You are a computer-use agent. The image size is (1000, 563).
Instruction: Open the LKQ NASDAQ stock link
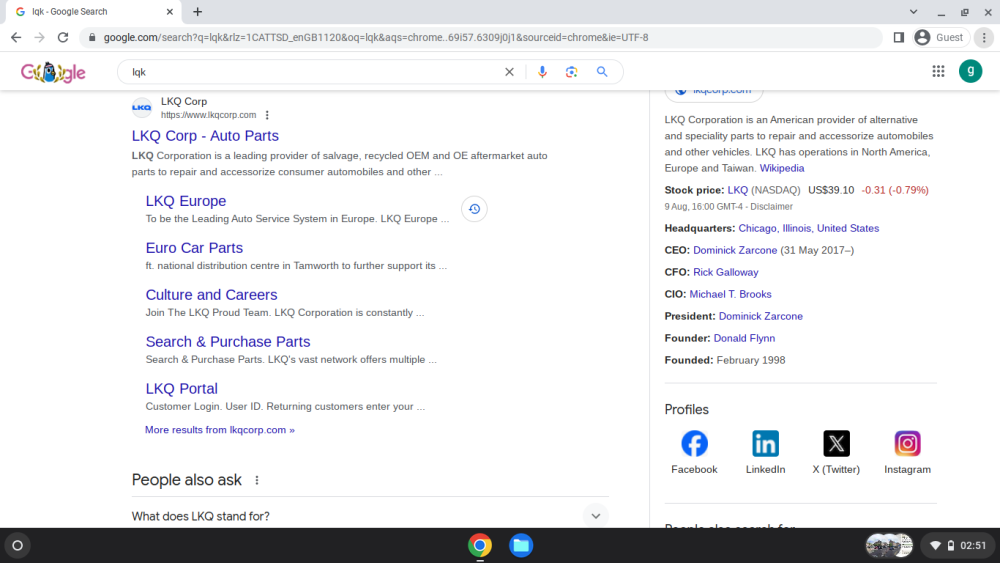[737, 190]
